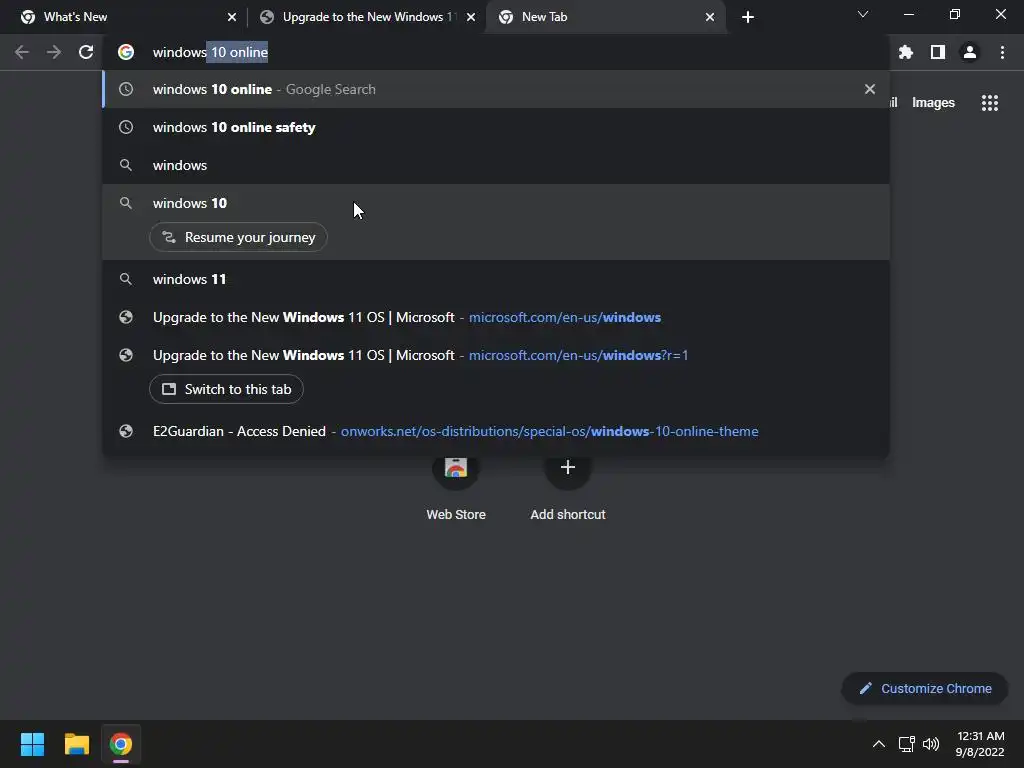Open the Web Store shortcut
The width and height of the screenshot is (1024, 768).
[456, 487]
